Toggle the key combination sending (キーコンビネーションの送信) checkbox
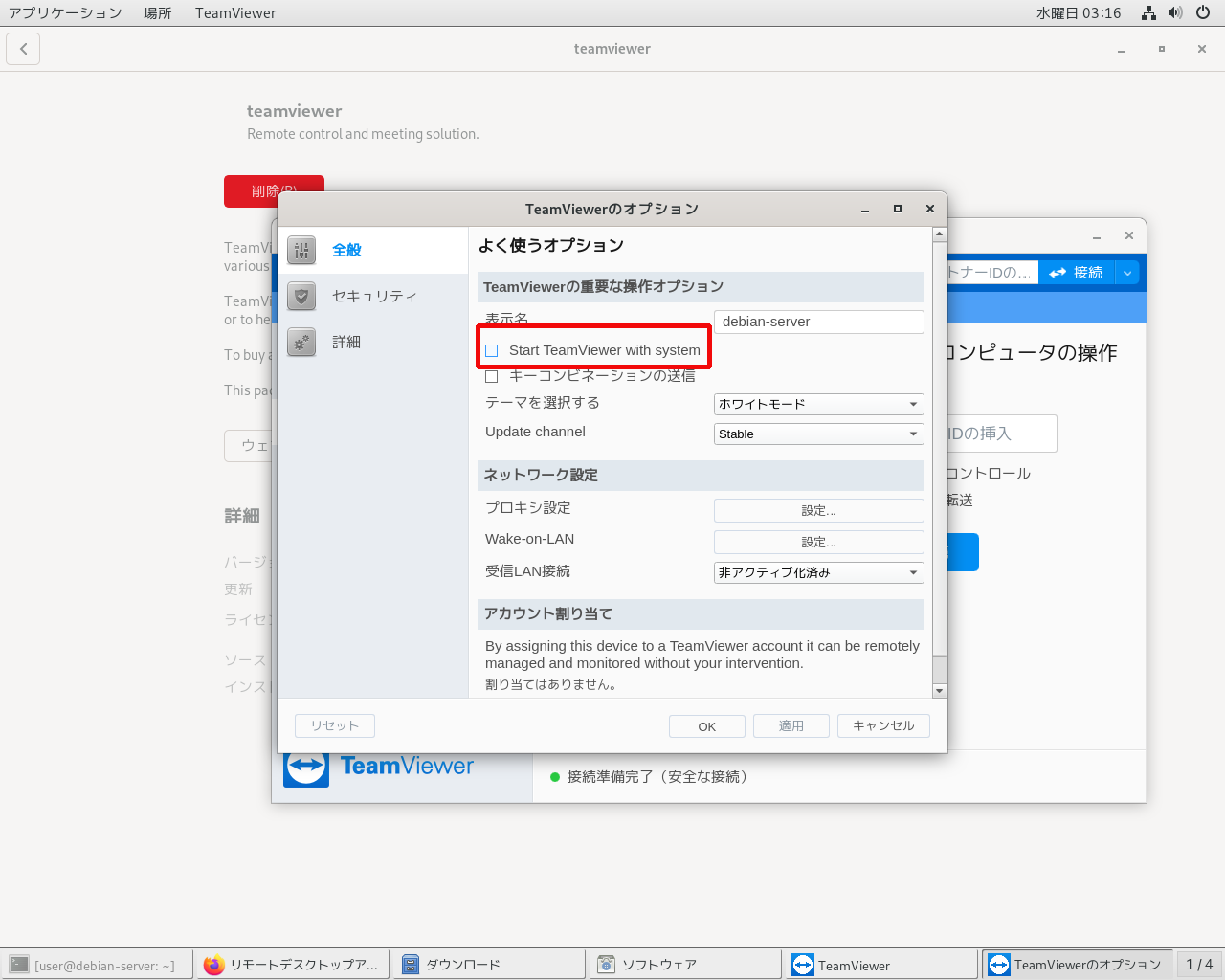 coord(492,376)
